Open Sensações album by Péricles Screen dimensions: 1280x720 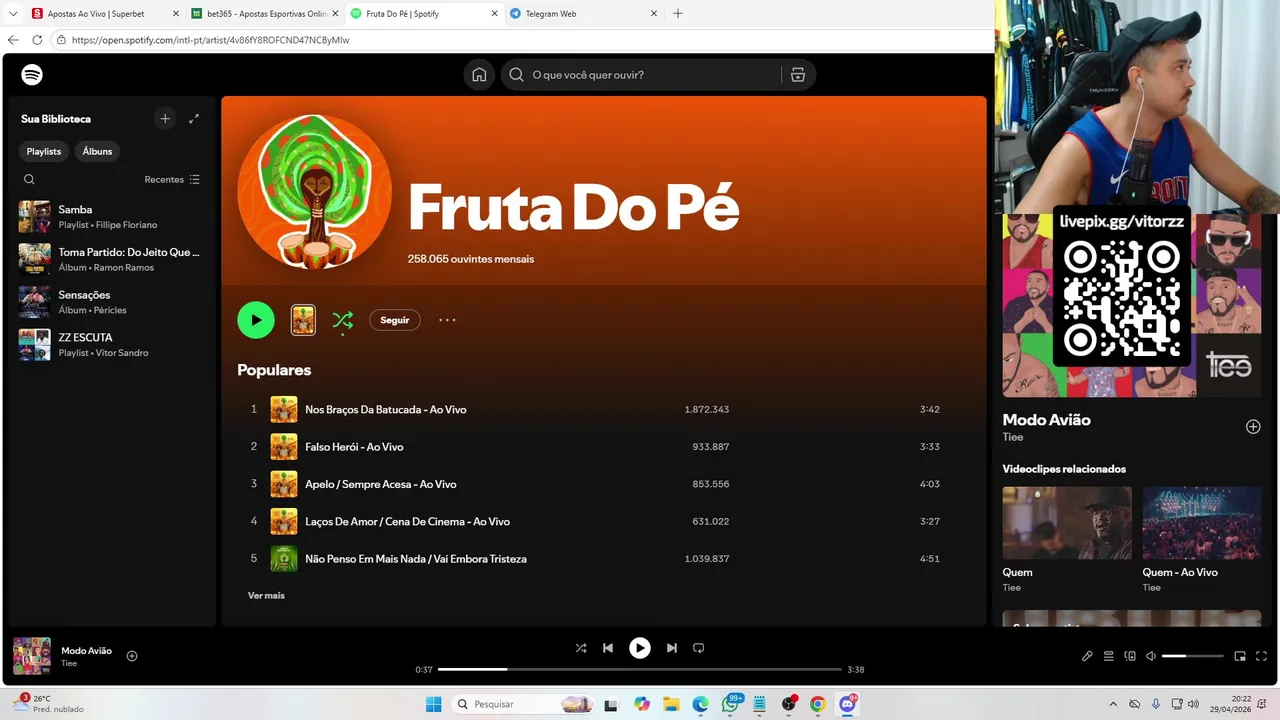tap(110, 302)
